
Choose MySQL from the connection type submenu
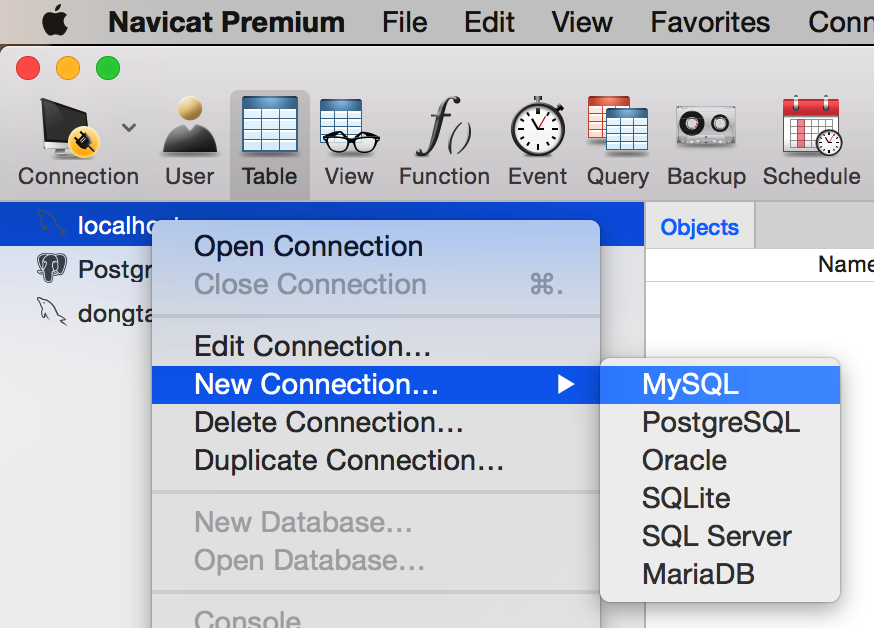(x=689, y=384)
